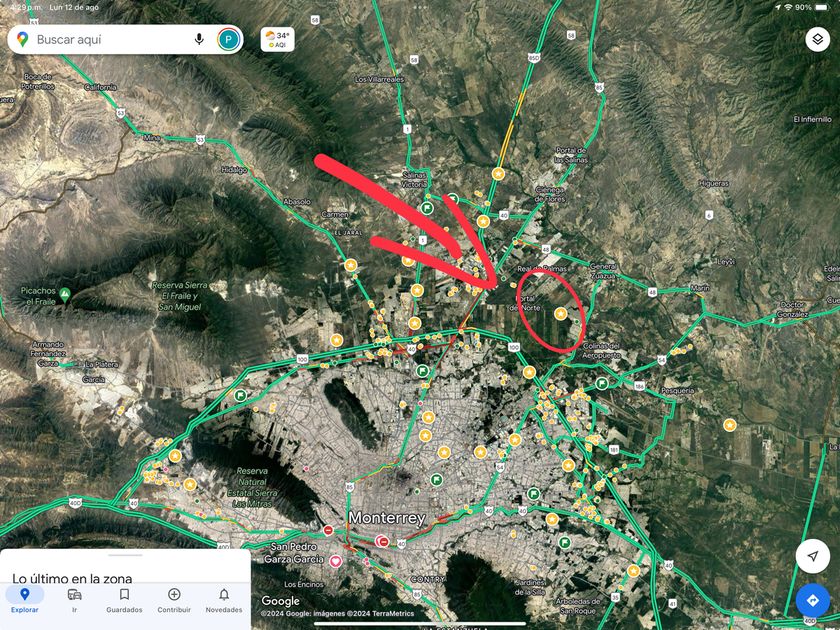Tap the Wi-Fi status icon
Viewport: 840px width, 630px height.
pyautogui.click(x=788, y=7)
